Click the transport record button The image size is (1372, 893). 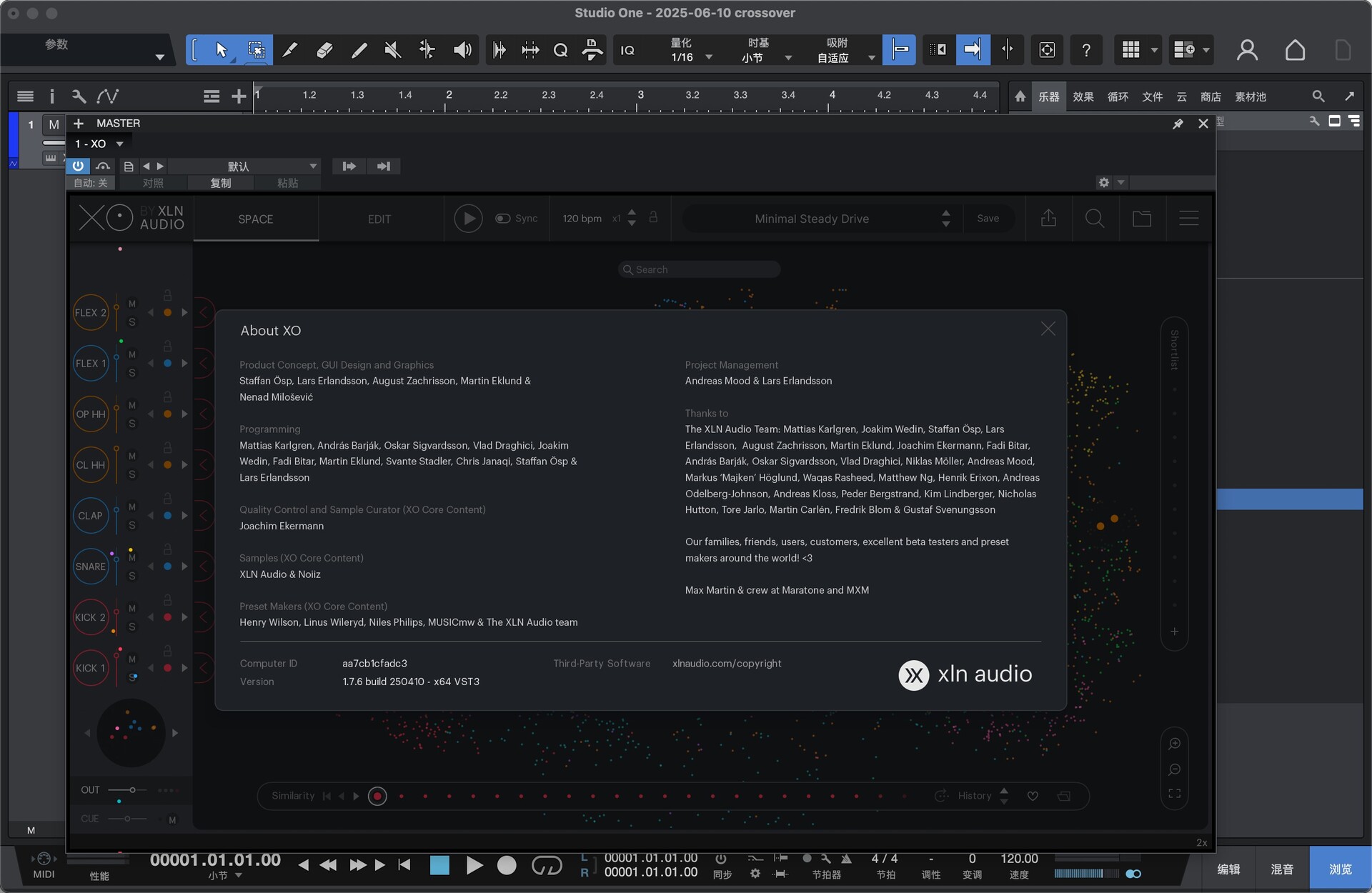tap(507, 866)
